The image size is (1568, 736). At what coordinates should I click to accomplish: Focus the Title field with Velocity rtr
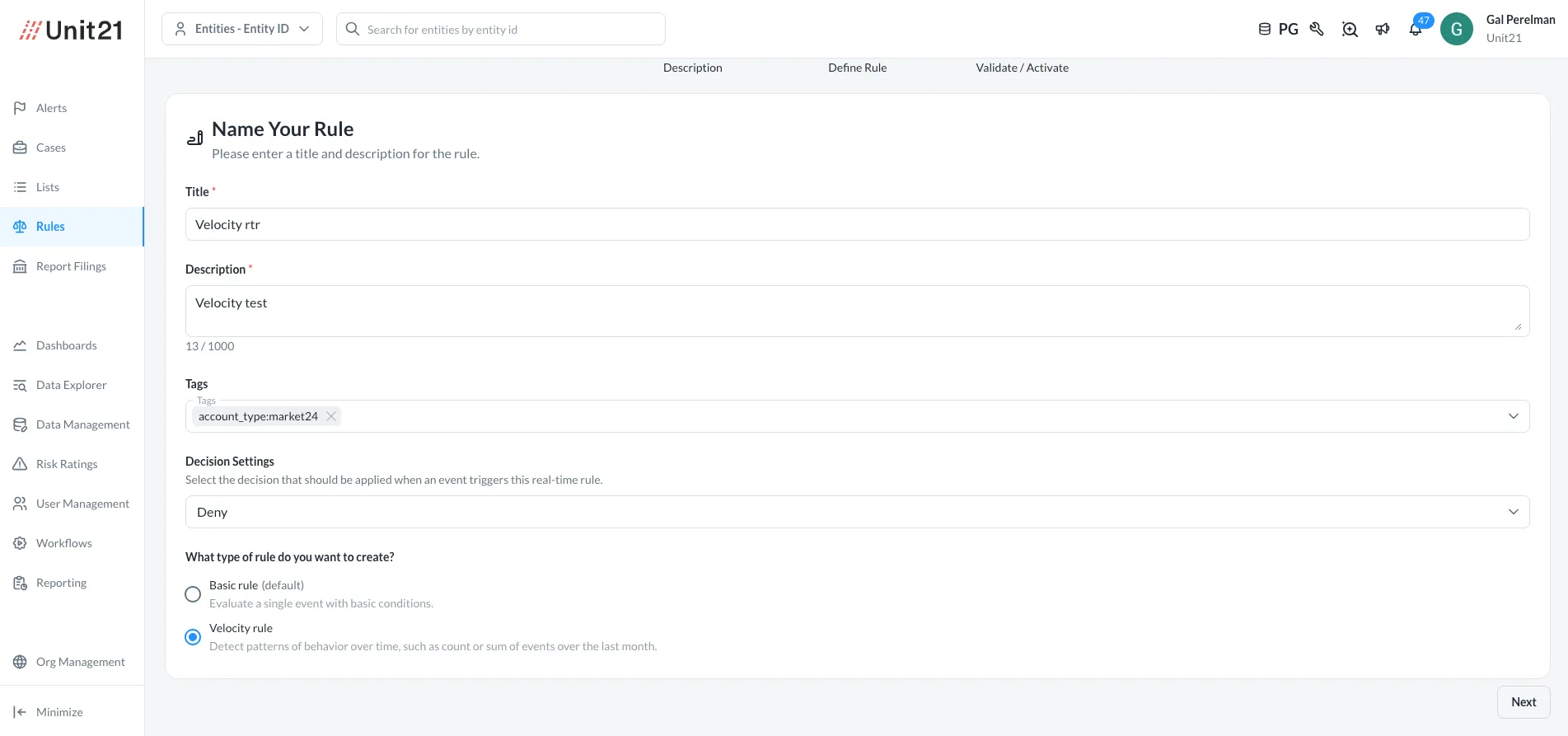[x=858, y=224]
